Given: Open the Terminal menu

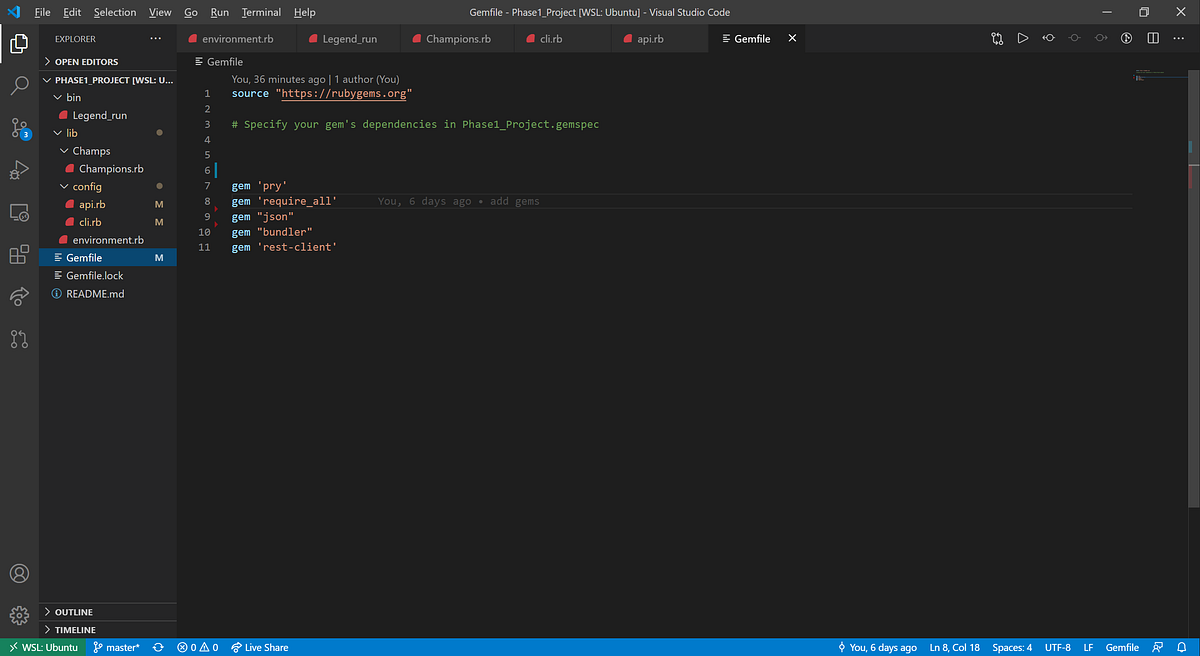Looking at the screenshot, I should click(x=261, y=12).
